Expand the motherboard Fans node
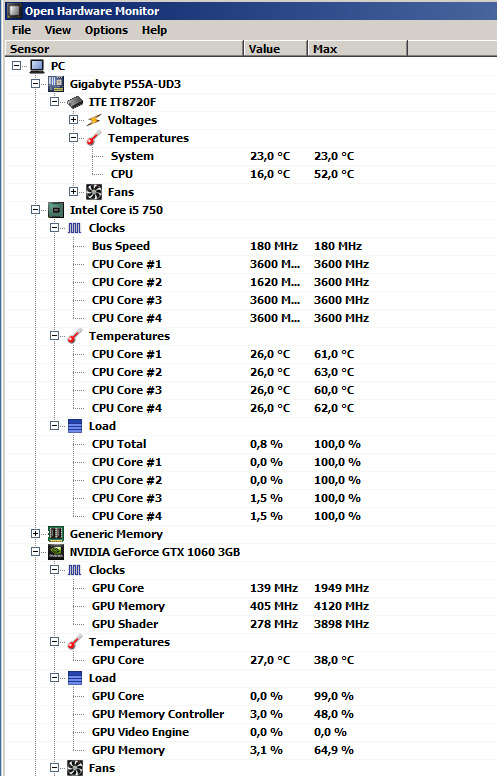Image resolution: width=497 pixels, height=776 pixels. (73, 192)
